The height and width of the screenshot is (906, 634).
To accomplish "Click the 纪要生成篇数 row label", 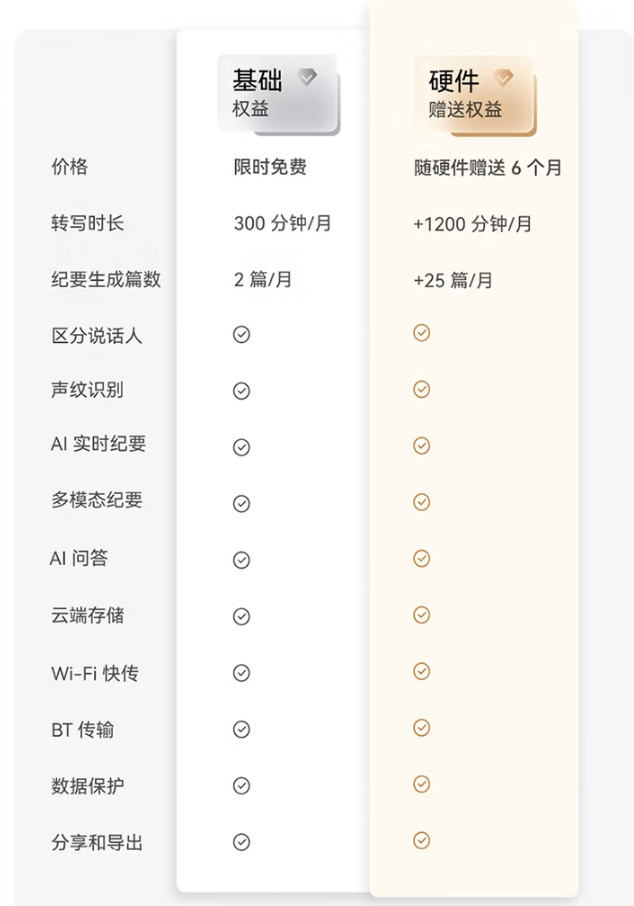I will click(106, 280).
